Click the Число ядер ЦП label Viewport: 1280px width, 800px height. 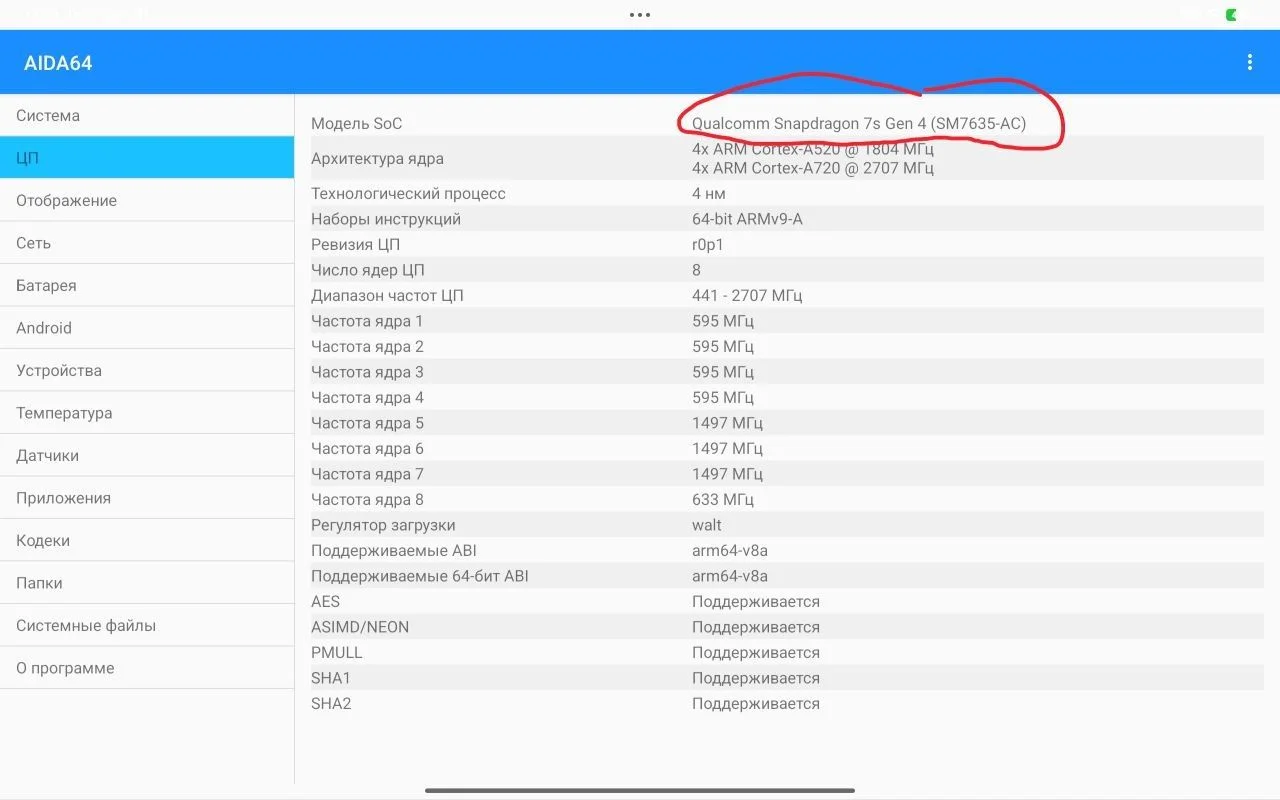pyautogui.click(x=368, y=270)
